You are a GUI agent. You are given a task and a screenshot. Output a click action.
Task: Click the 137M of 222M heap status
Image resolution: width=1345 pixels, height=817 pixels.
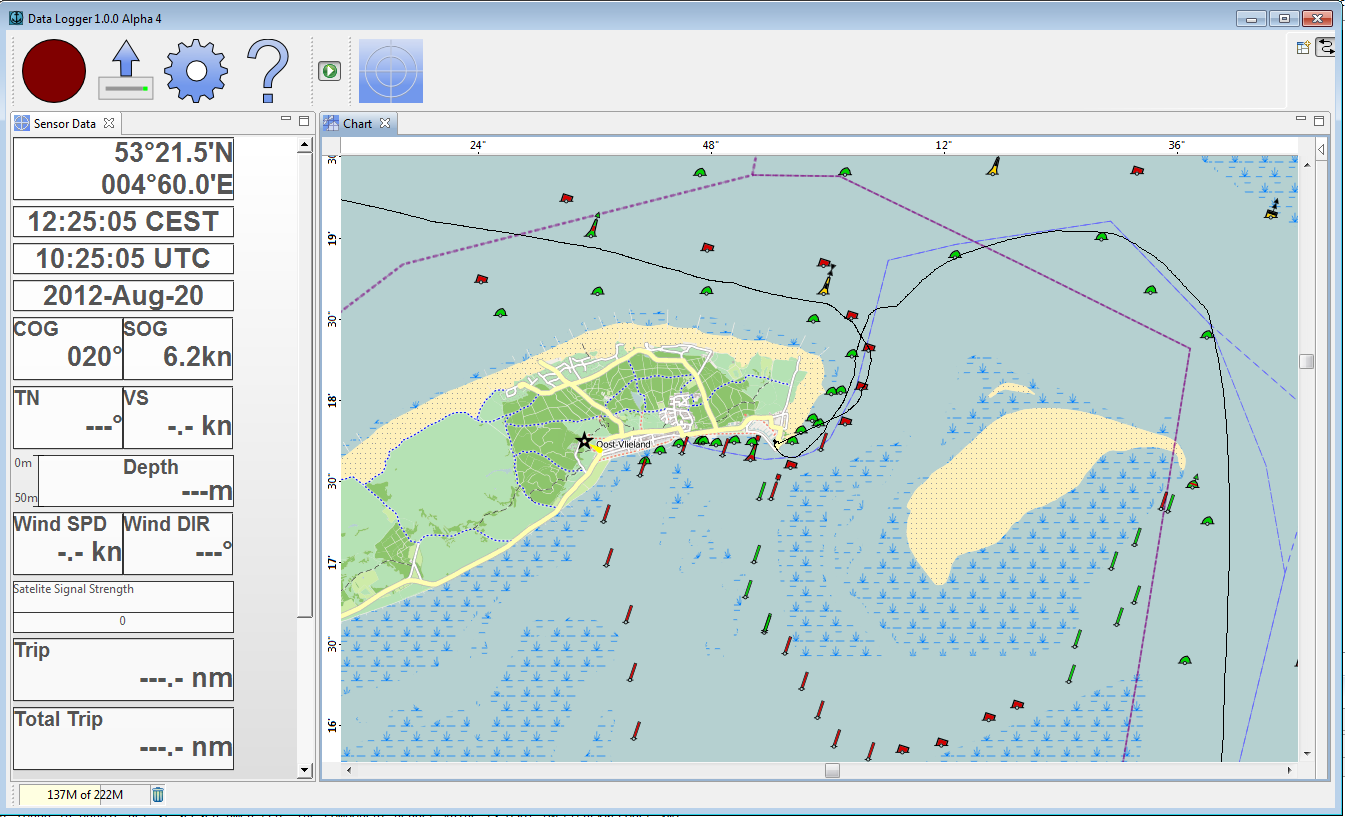[84, 794]
